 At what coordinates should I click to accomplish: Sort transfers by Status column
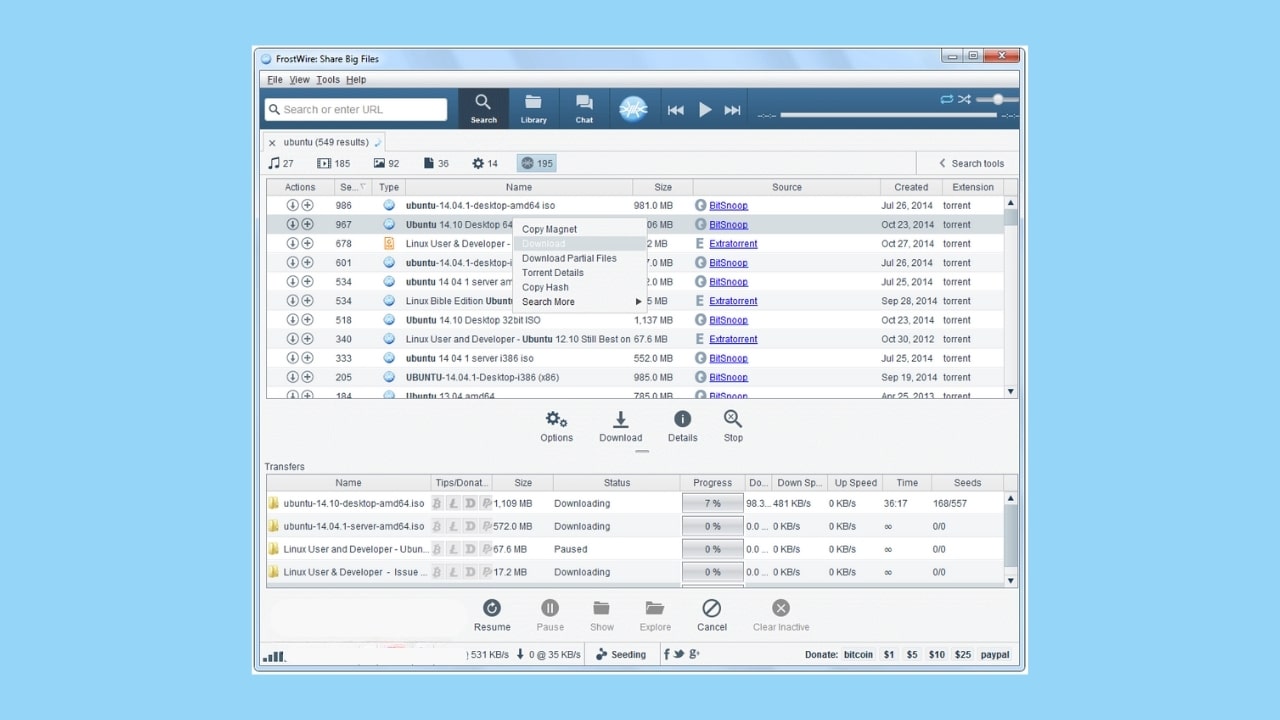(x=617, y=482)
